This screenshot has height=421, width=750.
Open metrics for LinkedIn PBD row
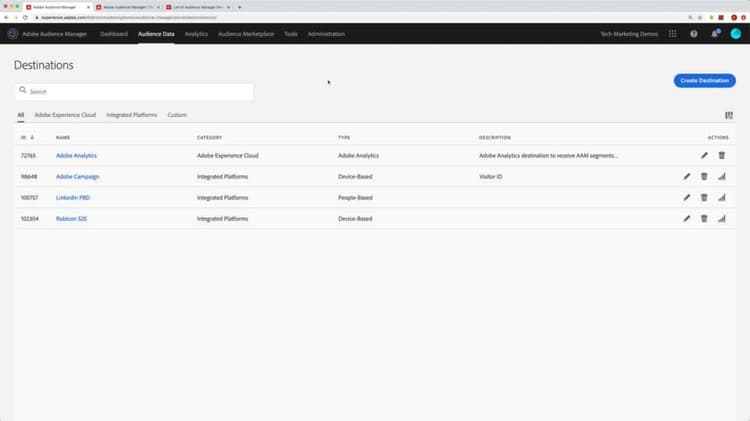[x=722, y=198]
